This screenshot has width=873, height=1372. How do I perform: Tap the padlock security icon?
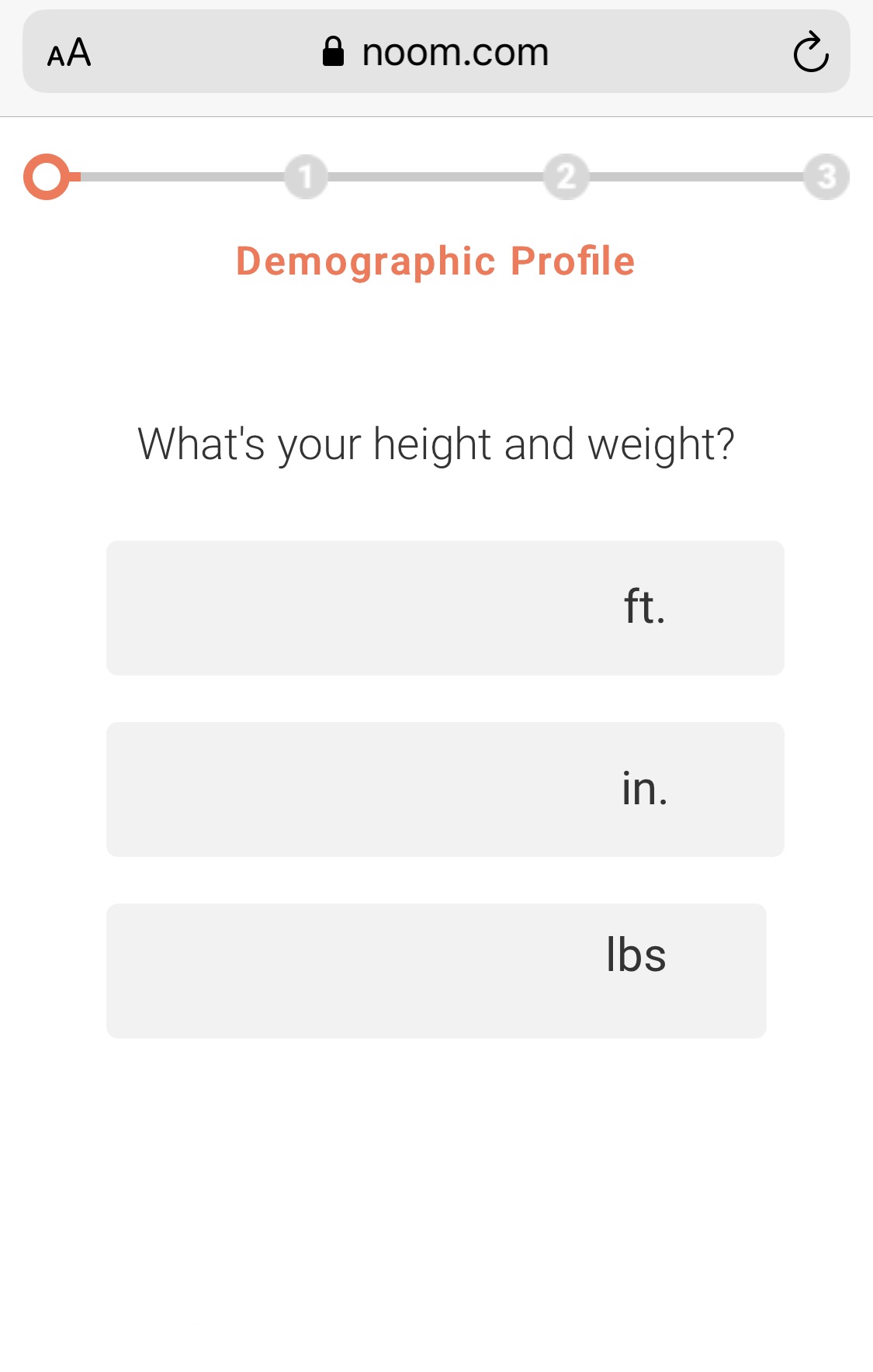334,50
